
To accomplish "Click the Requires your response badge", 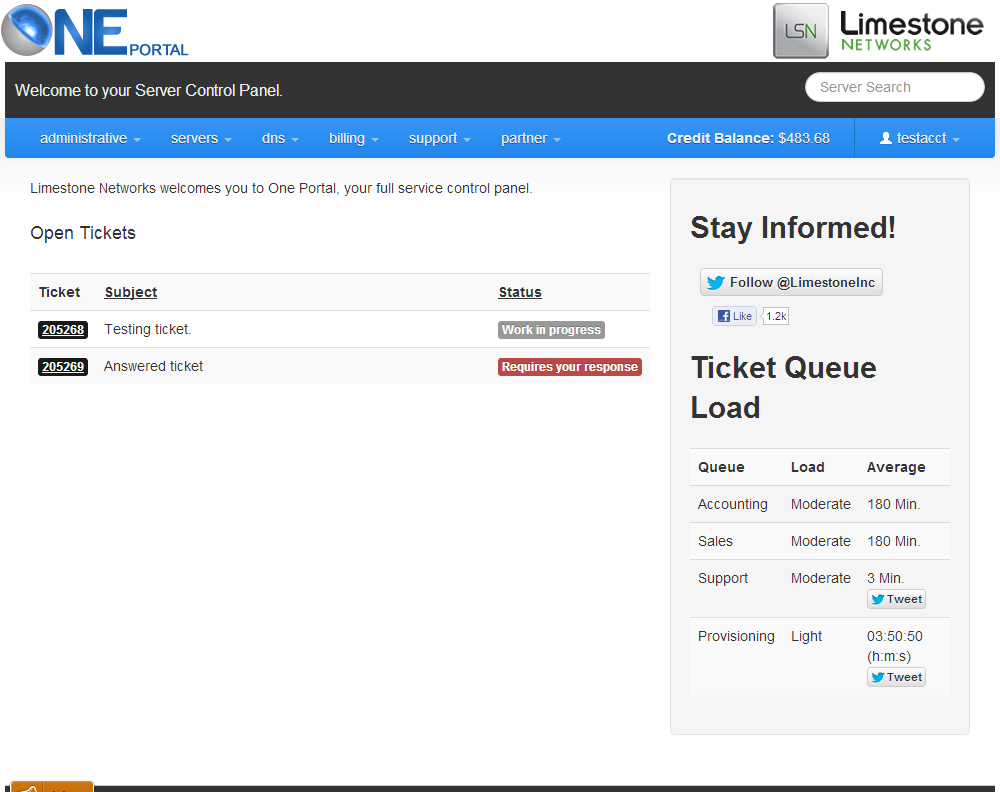I will tap(570, 367).
